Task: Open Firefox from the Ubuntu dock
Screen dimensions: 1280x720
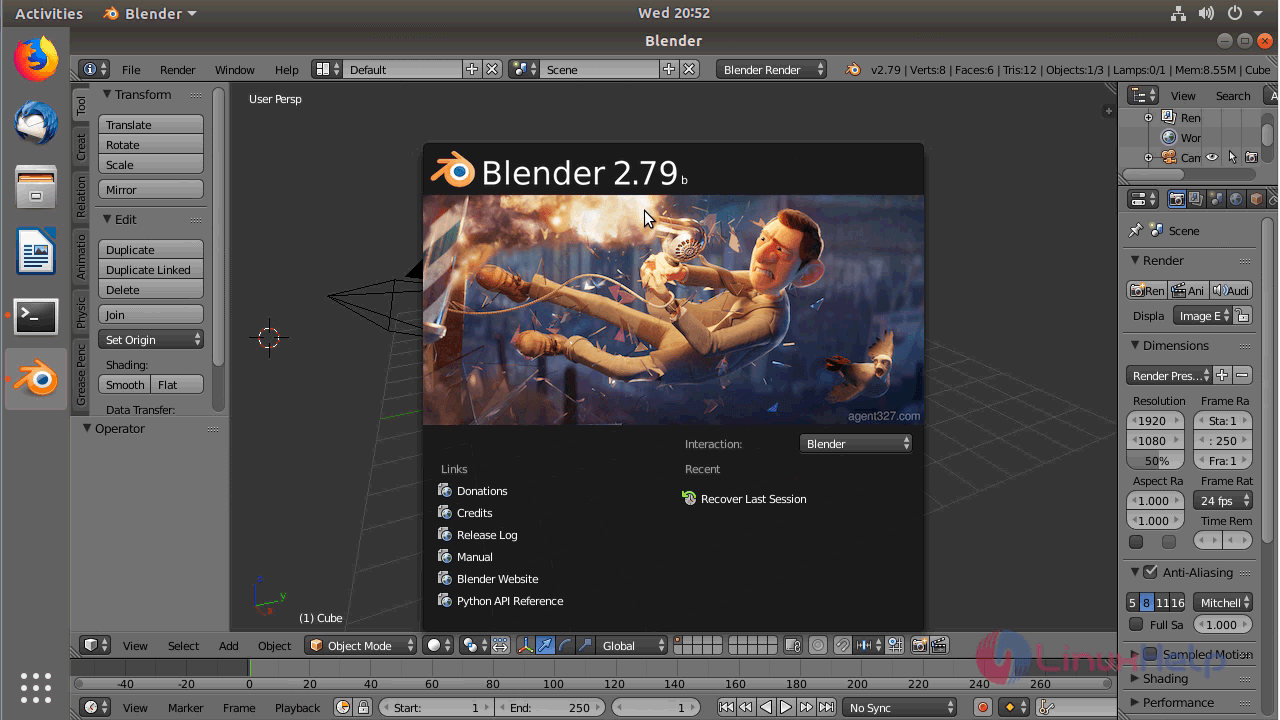Action: point(36,60)
